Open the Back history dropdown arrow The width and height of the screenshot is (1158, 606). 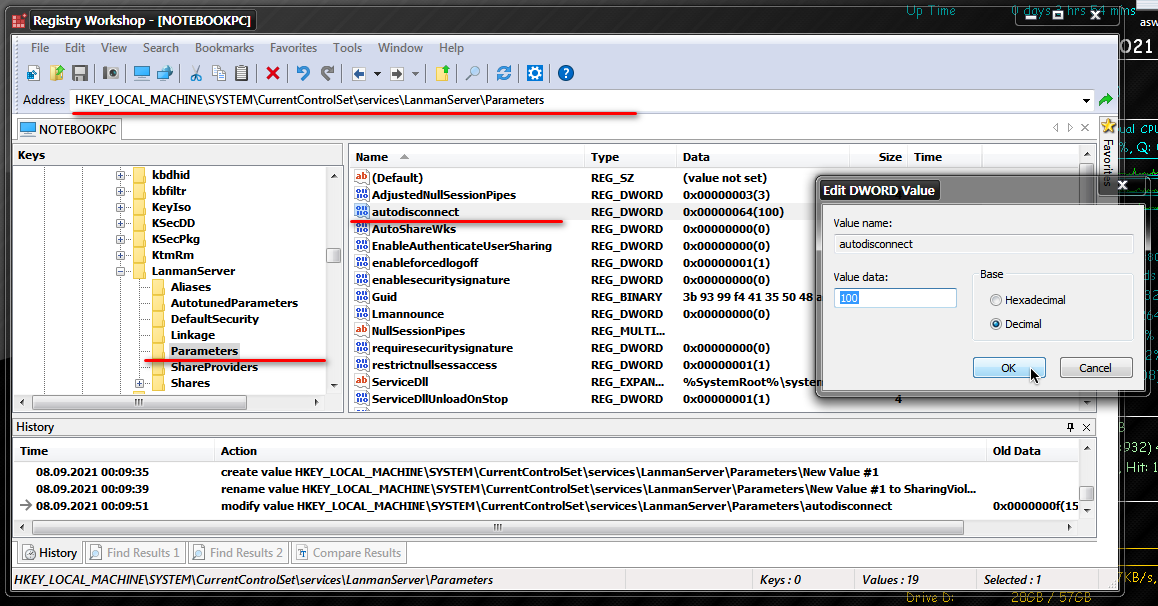point(377,74)
